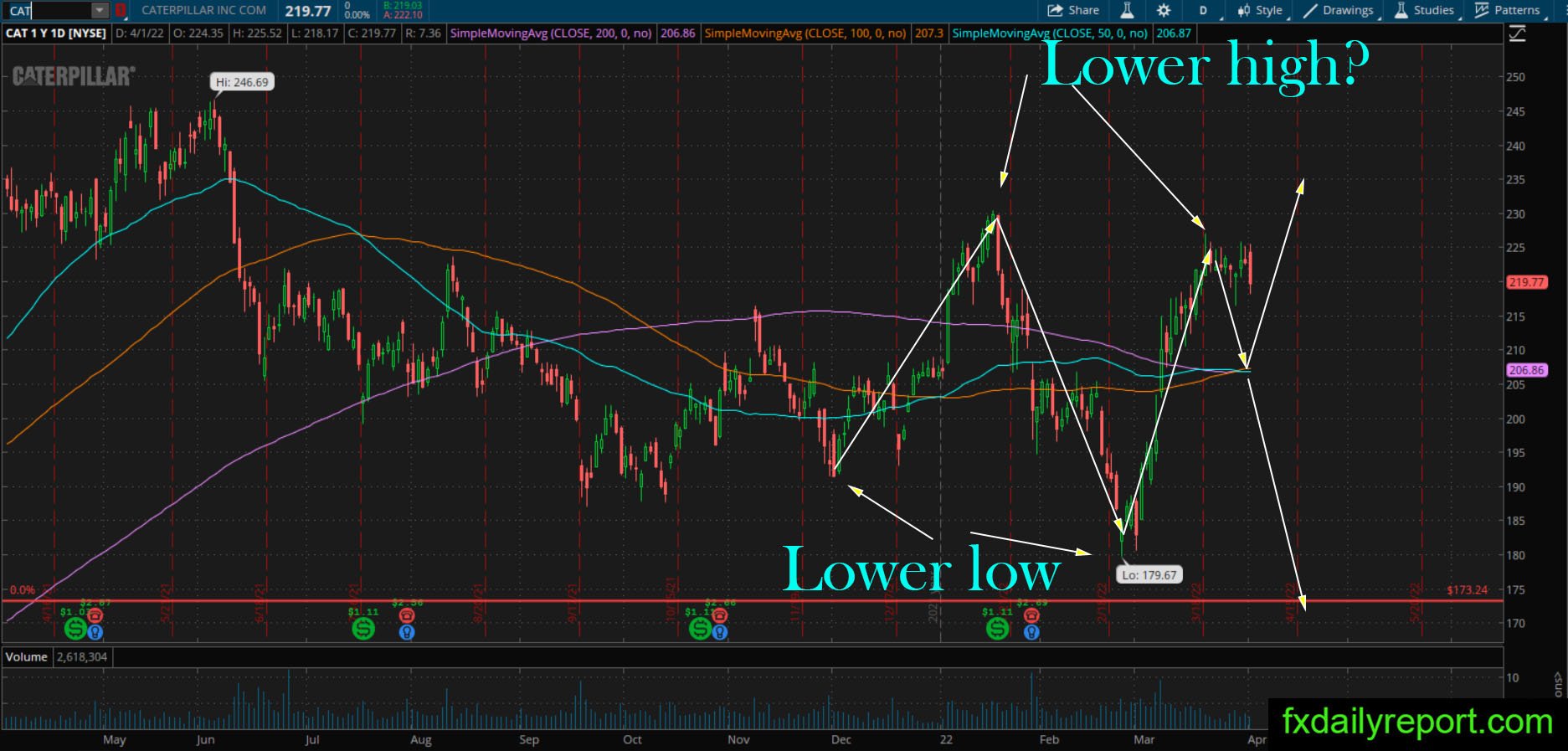The height and width of the screenshot is (751, 1568).
Task: Click the red 219.77 price axis tag
Action: point(1526,282)
